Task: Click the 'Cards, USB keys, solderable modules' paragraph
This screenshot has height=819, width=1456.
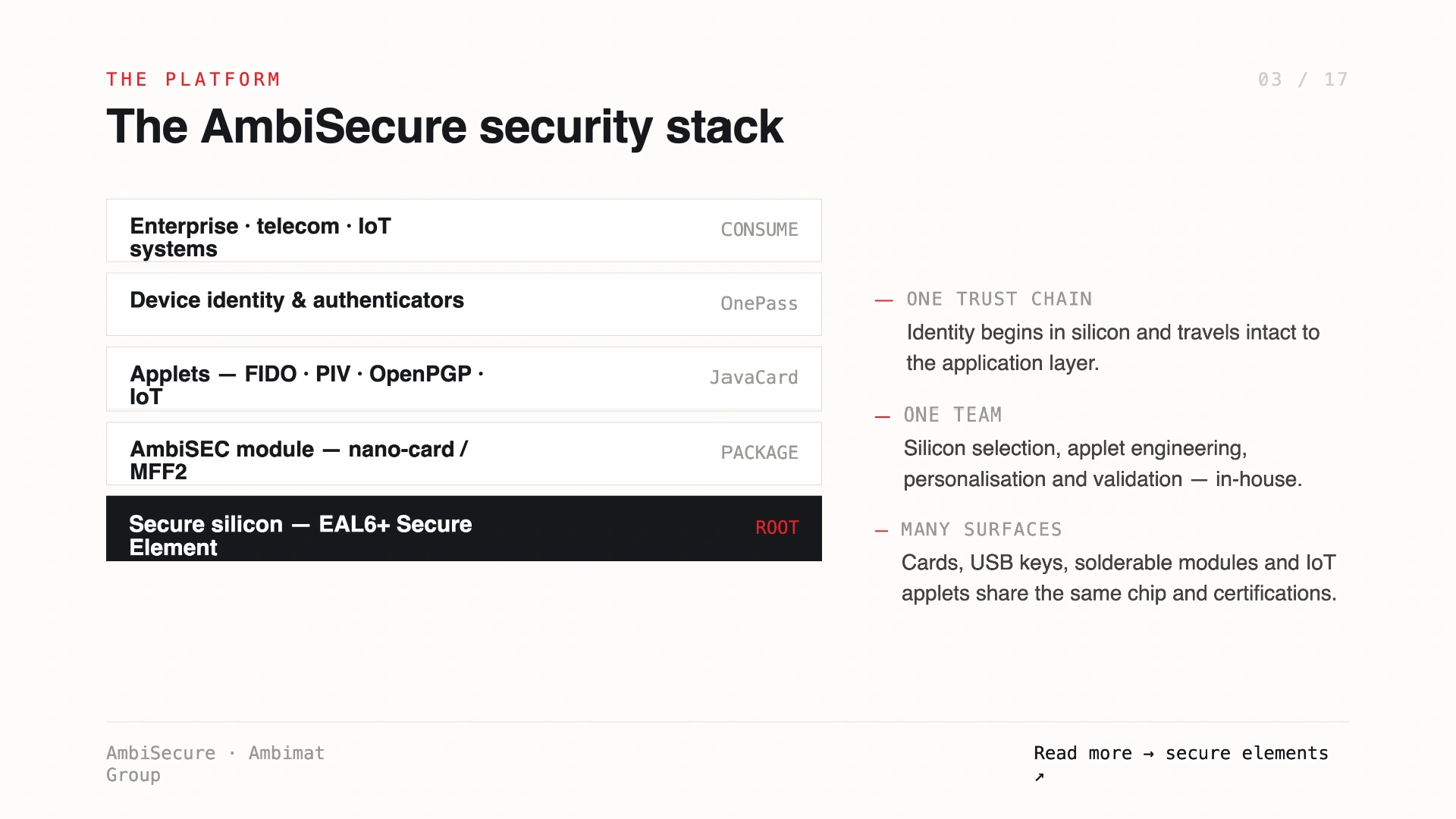Action: pos(1119,578)
